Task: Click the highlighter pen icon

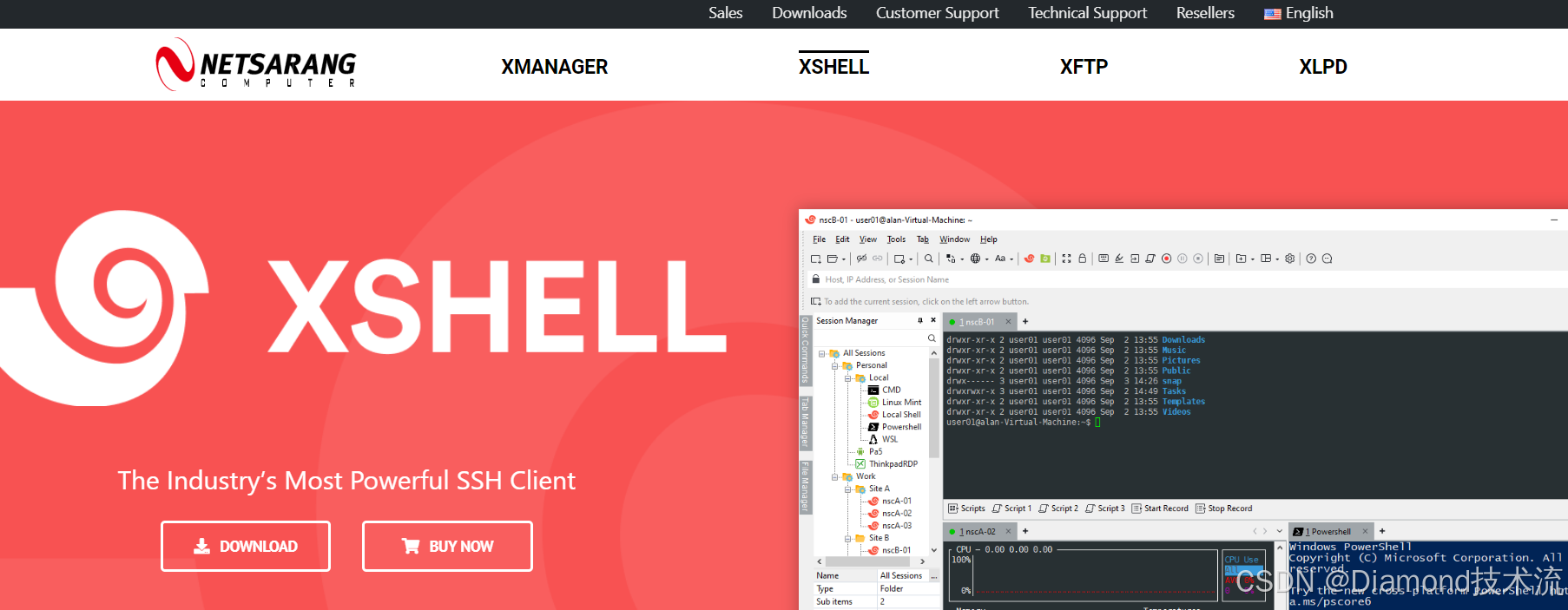Action: [x=1119, y=259]
